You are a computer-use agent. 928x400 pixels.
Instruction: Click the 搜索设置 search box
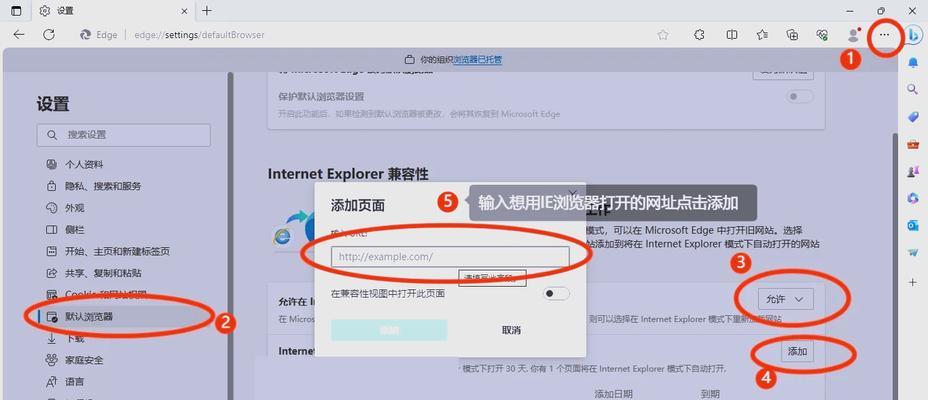pyautogui.click(x=123, y=135)
